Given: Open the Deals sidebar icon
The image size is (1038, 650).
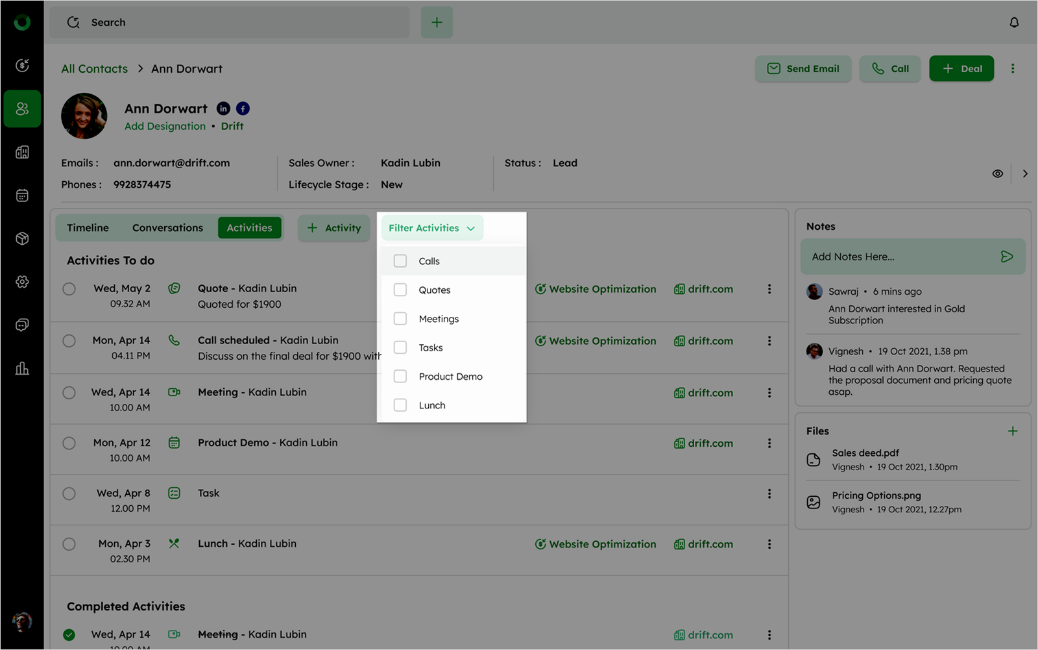Looking at the screenshot, I should tap(22, 65).
